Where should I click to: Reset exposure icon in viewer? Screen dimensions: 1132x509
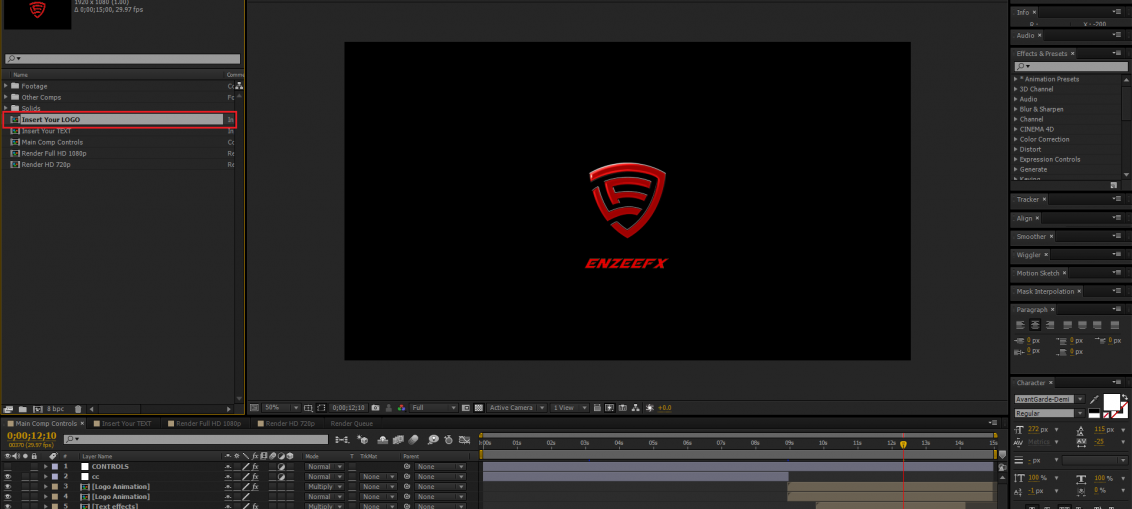click(x=649, y=408)
